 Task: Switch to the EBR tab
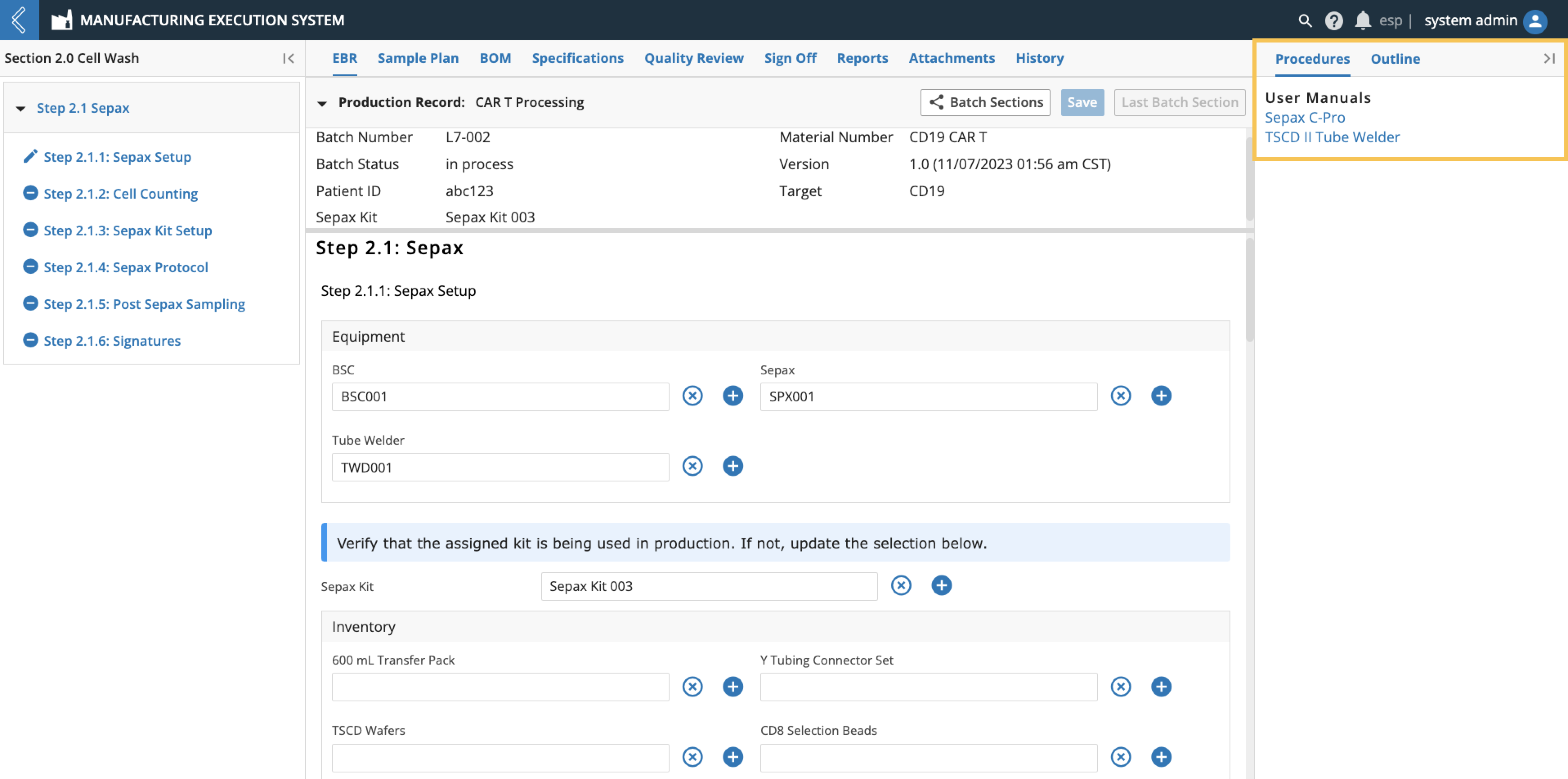[x=345, y=58]
